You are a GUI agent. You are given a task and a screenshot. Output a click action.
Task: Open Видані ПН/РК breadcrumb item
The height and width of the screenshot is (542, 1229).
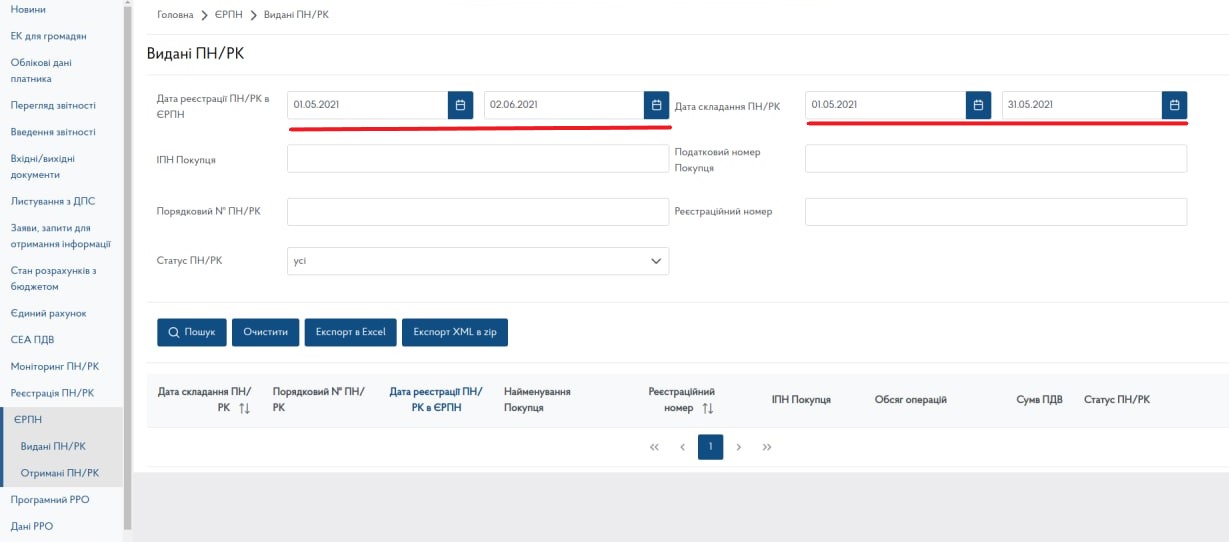tap(296, 15)
